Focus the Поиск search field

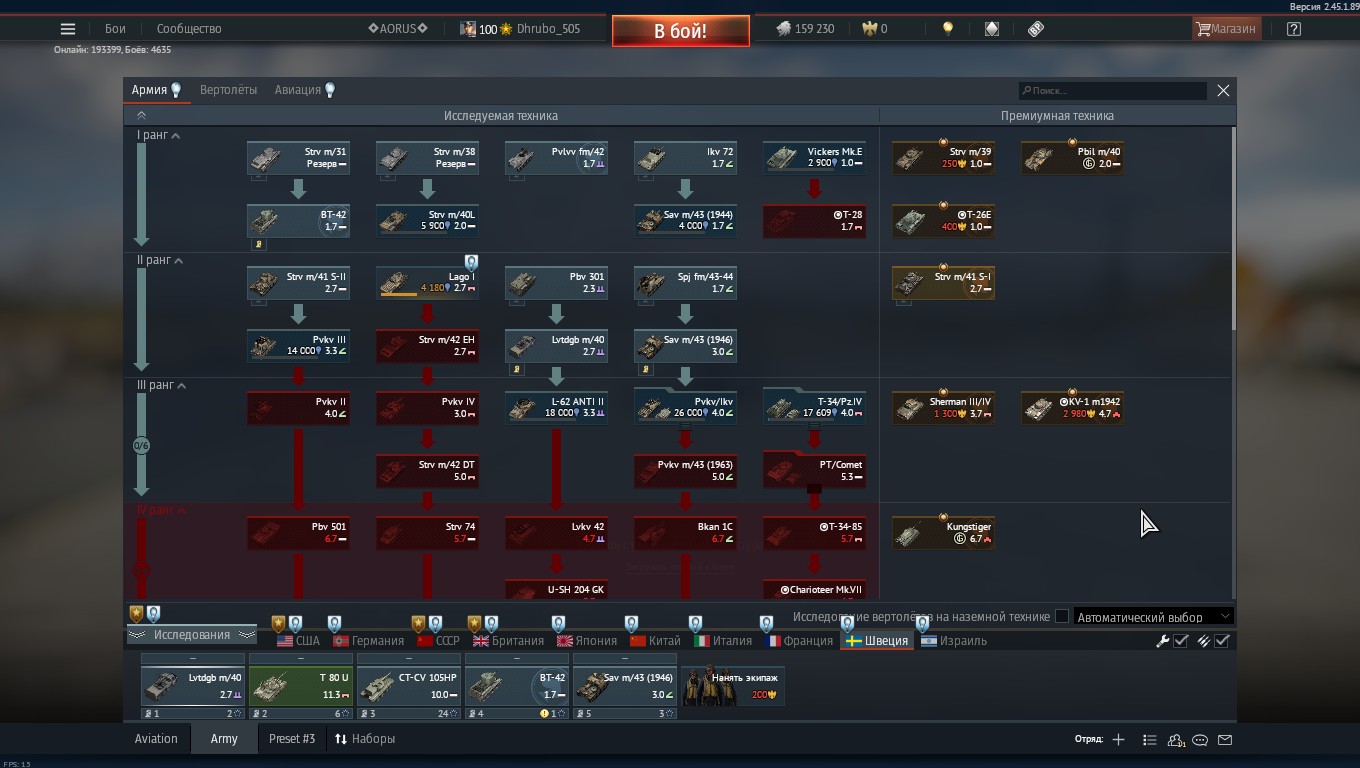[1112, 91]
